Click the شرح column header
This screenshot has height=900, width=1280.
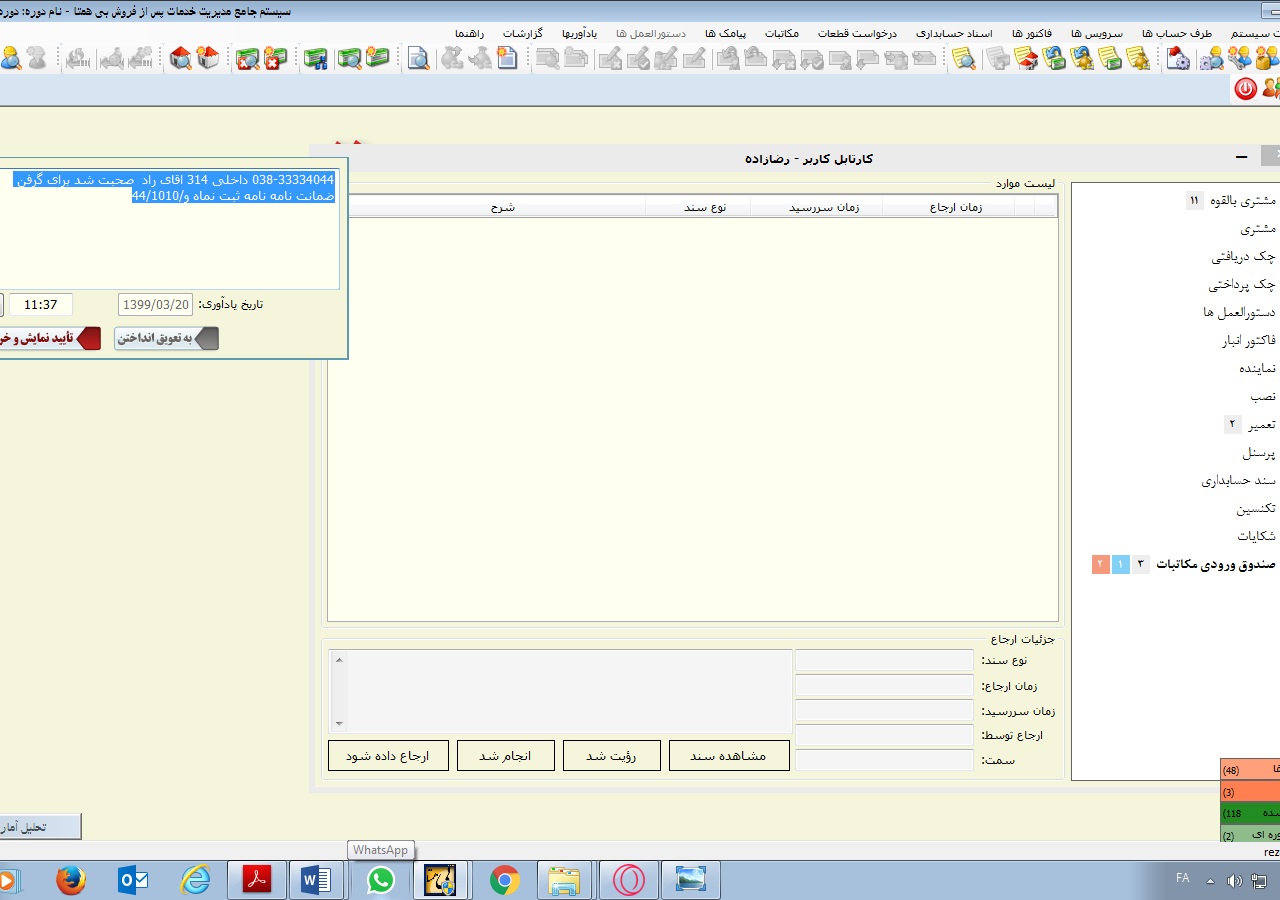pos(502,207)
